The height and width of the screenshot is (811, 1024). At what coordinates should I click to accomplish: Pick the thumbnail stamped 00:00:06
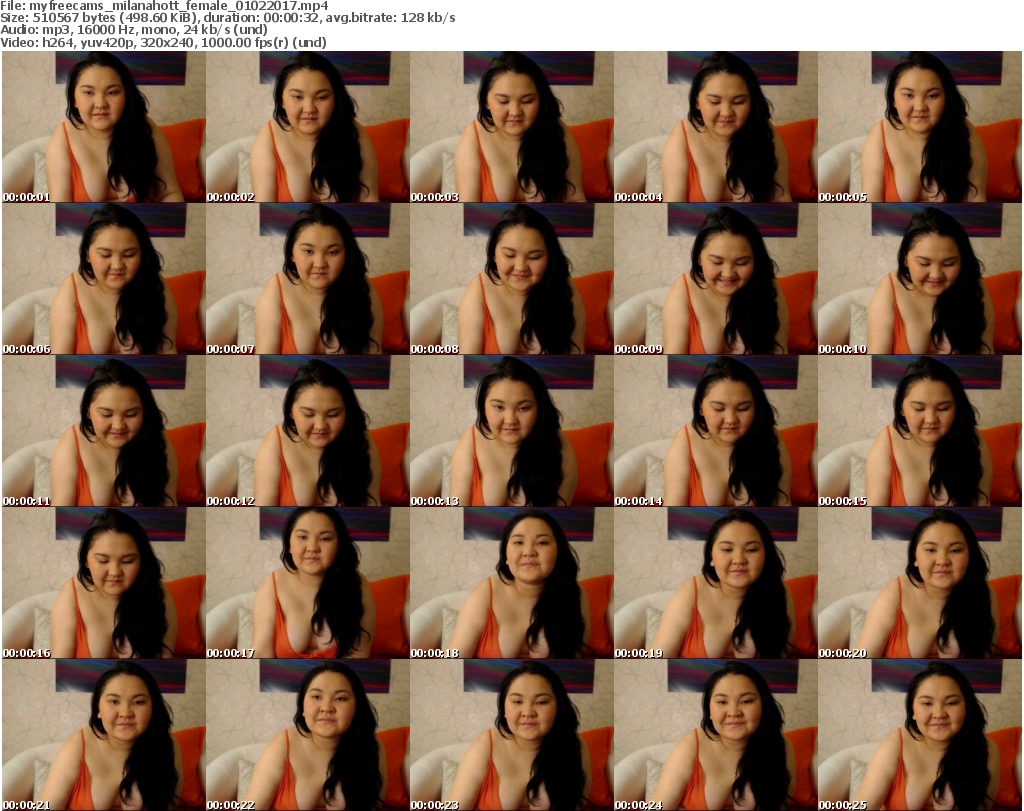[x=104, y=279]
